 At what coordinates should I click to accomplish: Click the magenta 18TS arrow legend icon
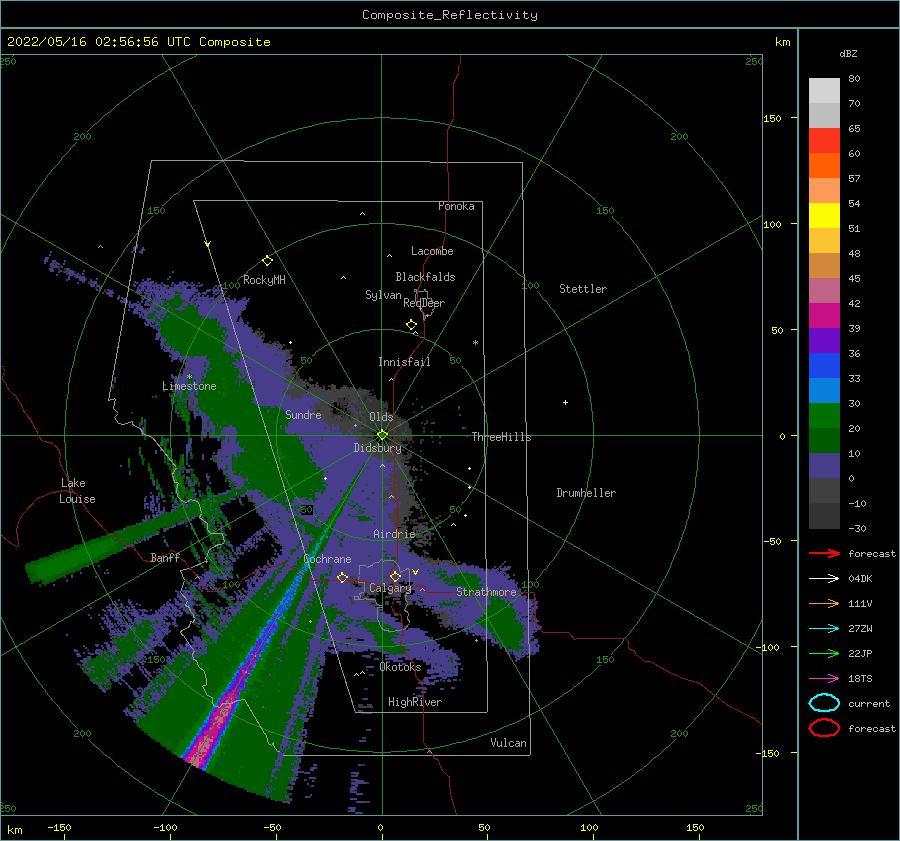(x=824, y=679)
